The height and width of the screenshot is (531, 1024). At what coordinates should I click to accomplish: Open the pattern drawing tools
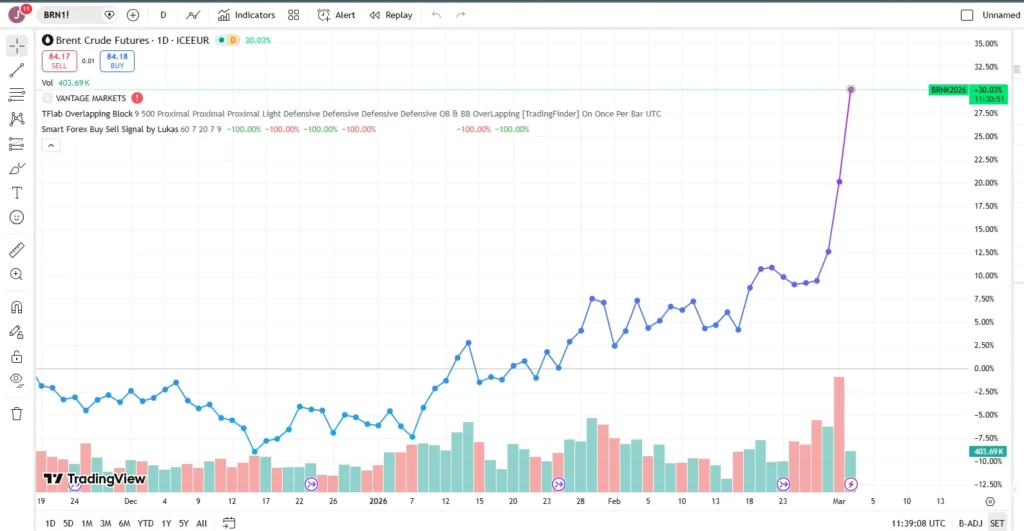(17, 119)
